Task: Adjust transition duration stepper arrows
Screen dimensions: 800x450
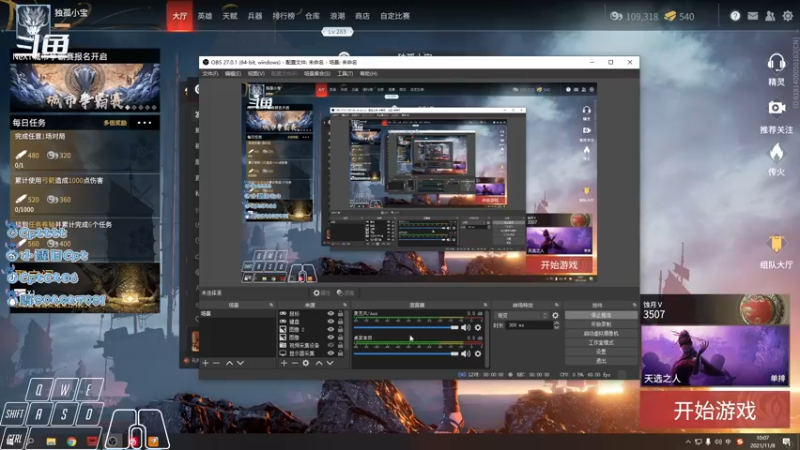Action: 556,325
